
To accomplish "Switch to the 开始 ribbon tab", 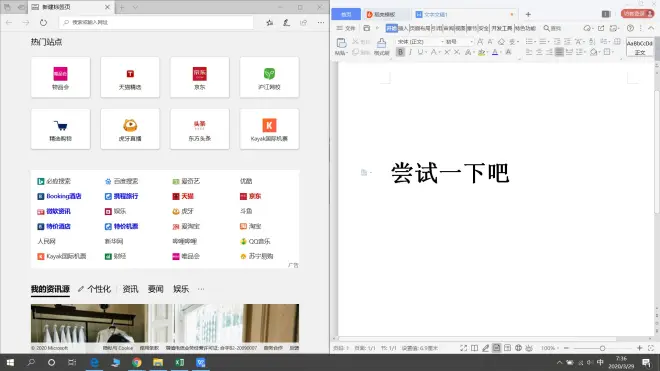I will click(x=391, y=28).
